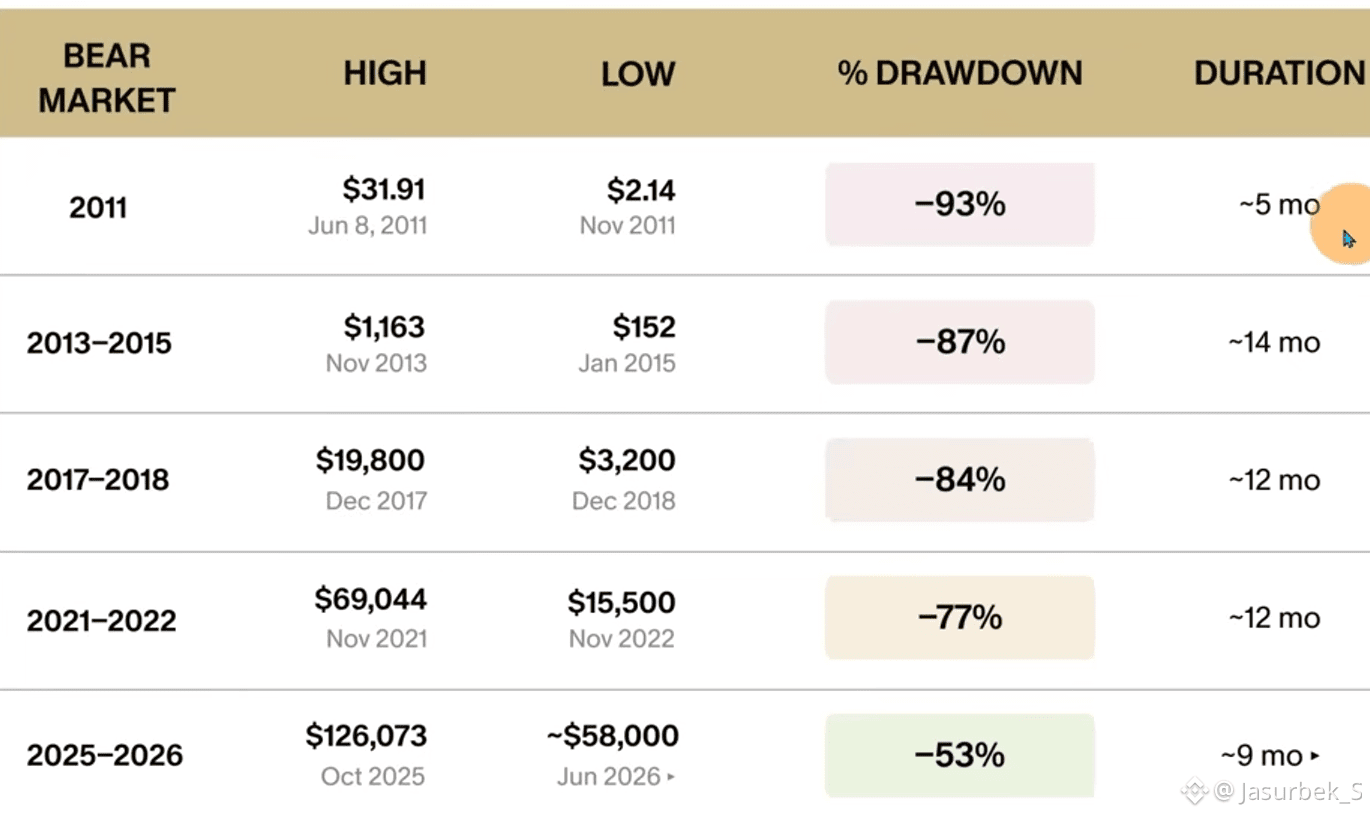
Task: Click the BEAR MARKET column header
Action: coord(107,77)
